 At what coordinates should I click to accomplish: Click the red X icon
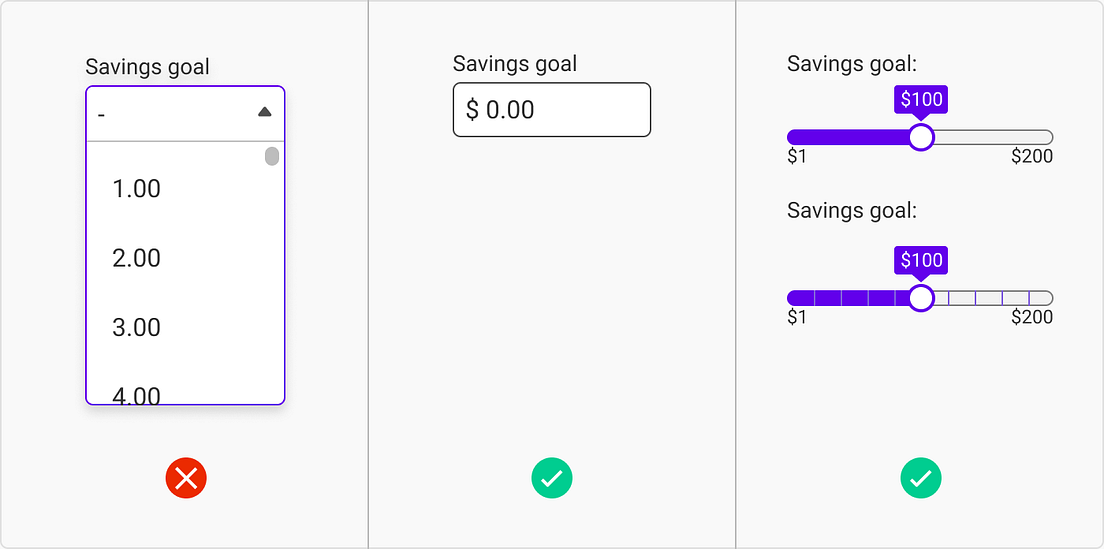186,479
